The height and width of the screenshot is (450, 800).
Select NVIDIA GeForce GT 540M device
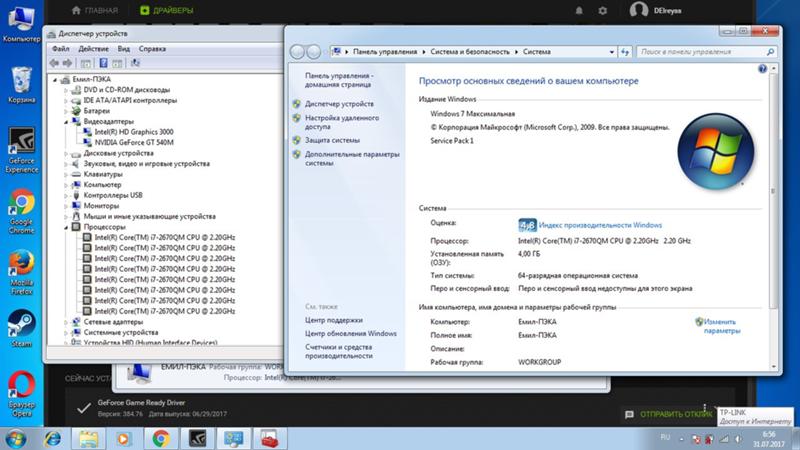(x=134, y=142)
